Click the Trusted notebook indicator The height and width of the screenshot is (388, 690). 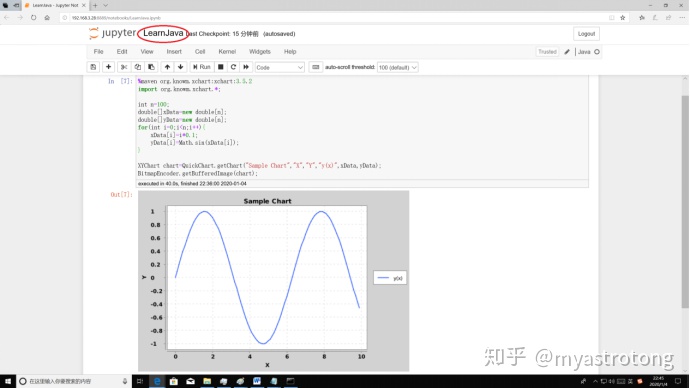click(547, 52)
